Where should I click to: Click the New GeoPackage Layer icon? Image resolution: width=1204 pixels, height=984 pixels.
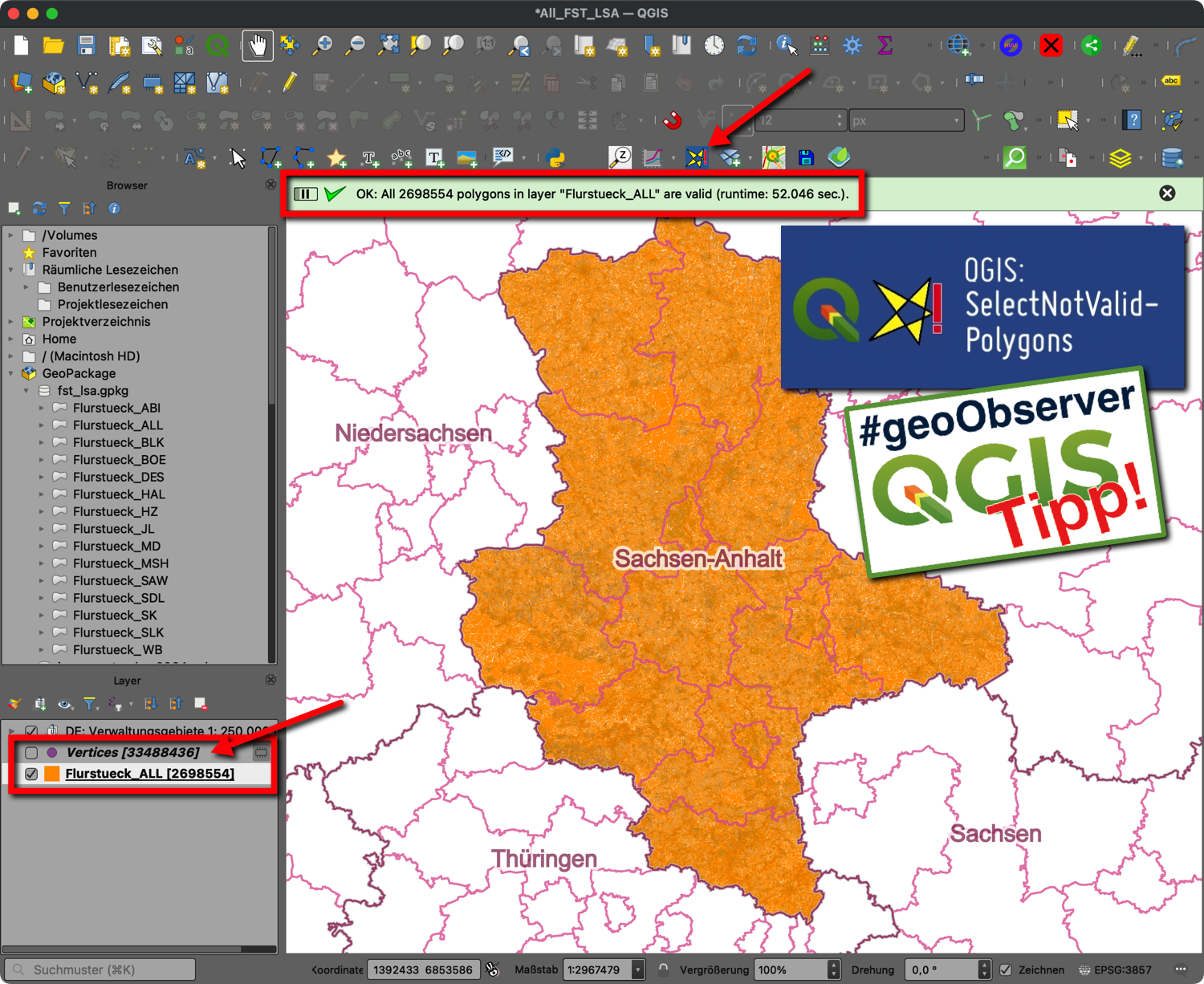click(x=54, y=83)
